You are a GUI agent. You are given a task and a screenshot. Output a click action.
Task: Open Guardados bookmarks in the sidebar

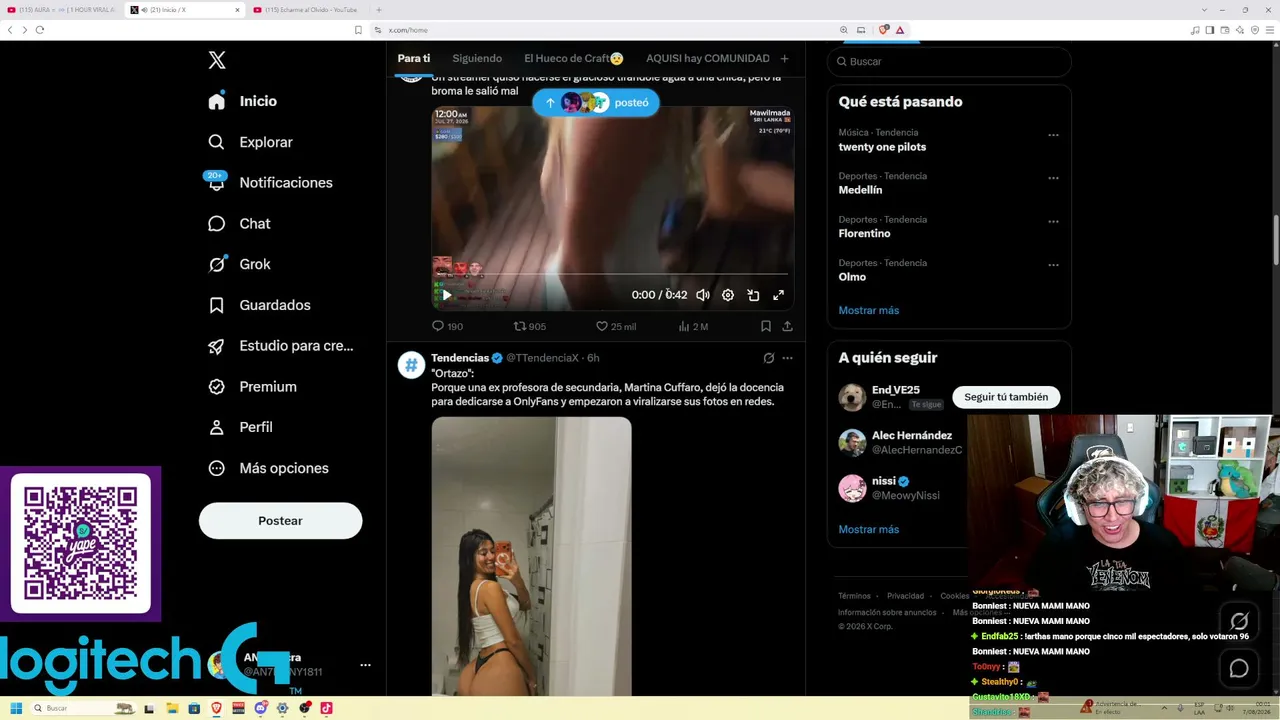(259, 305)
